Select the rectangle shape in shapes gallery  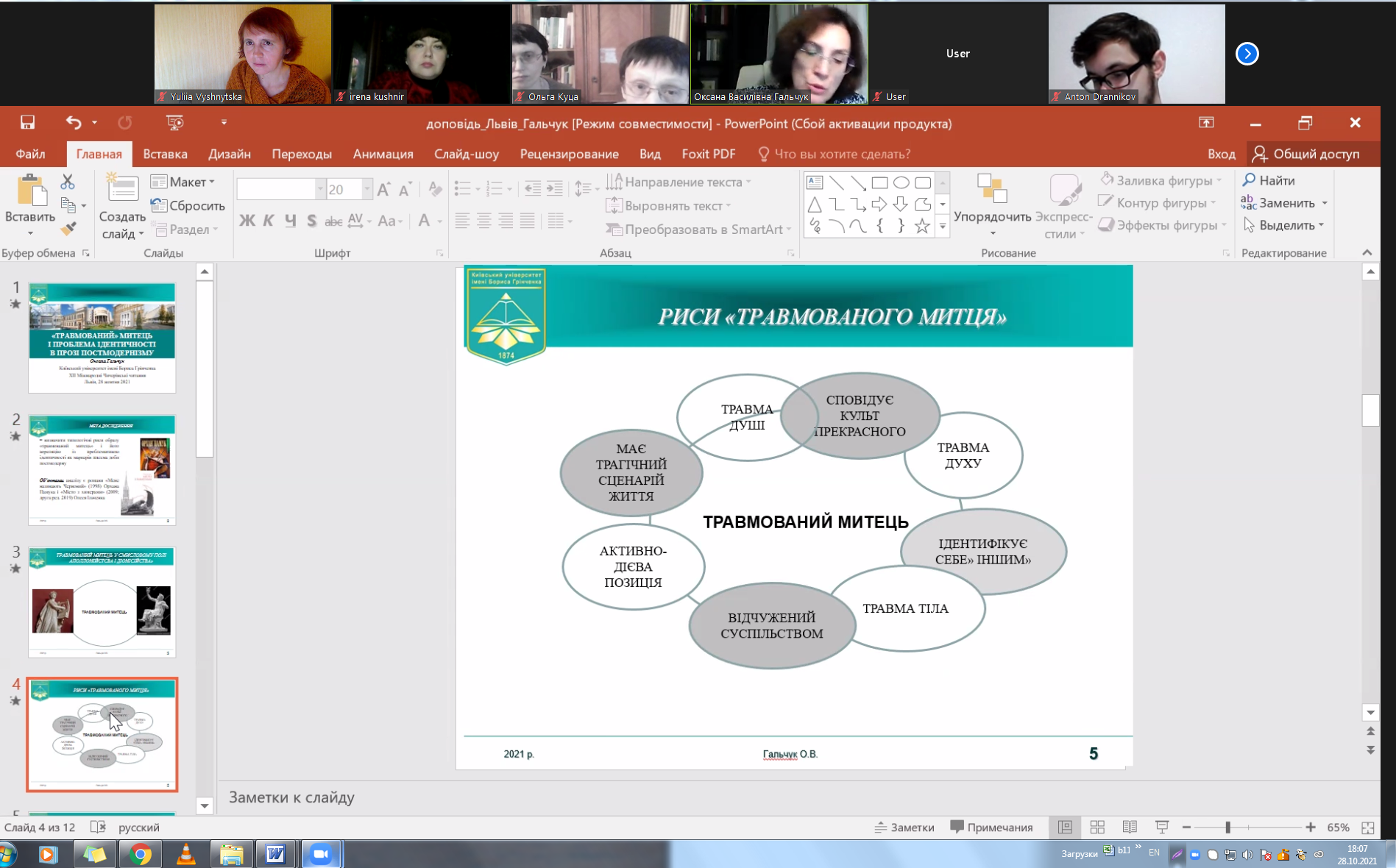(879, 182)
